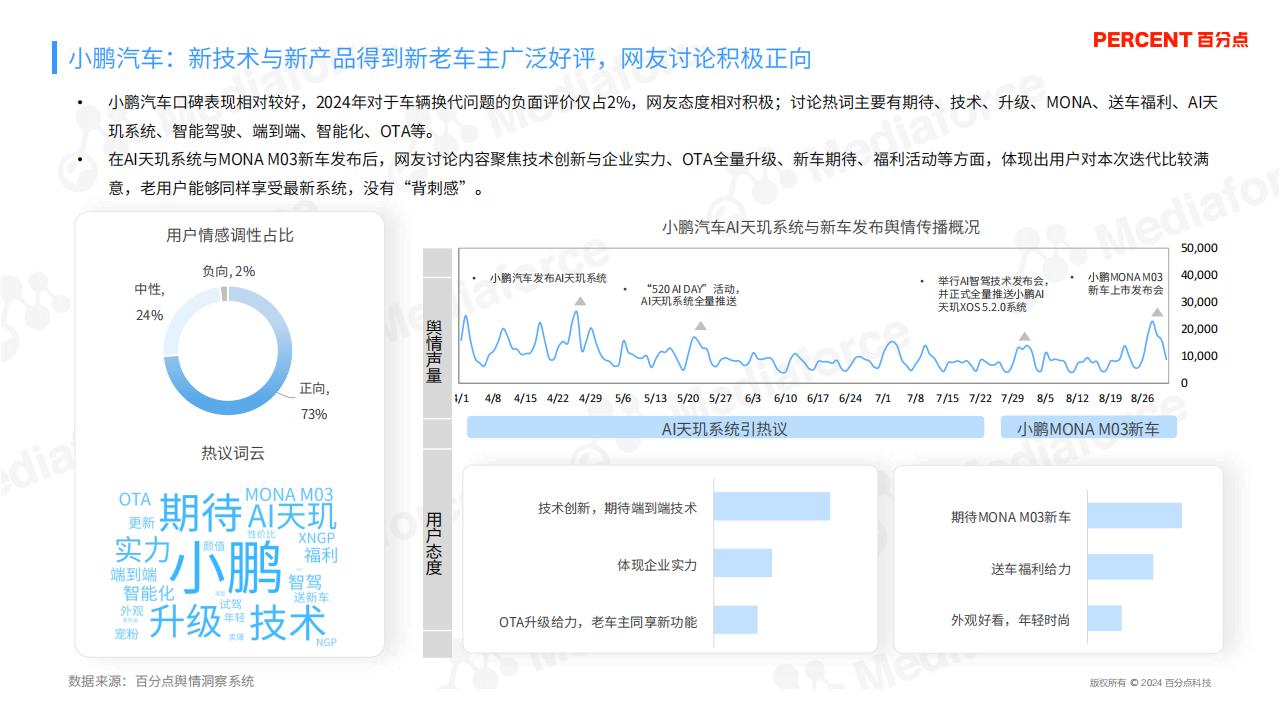Click the word AI天玑 in word cloud

(292, 517)
